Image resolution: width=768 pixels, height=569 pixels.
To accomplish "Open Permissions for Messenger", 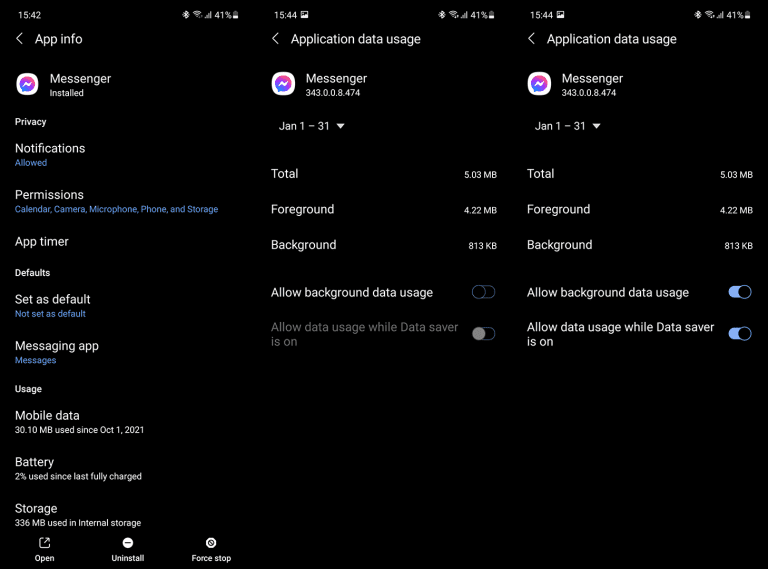I will click(50, 201).
